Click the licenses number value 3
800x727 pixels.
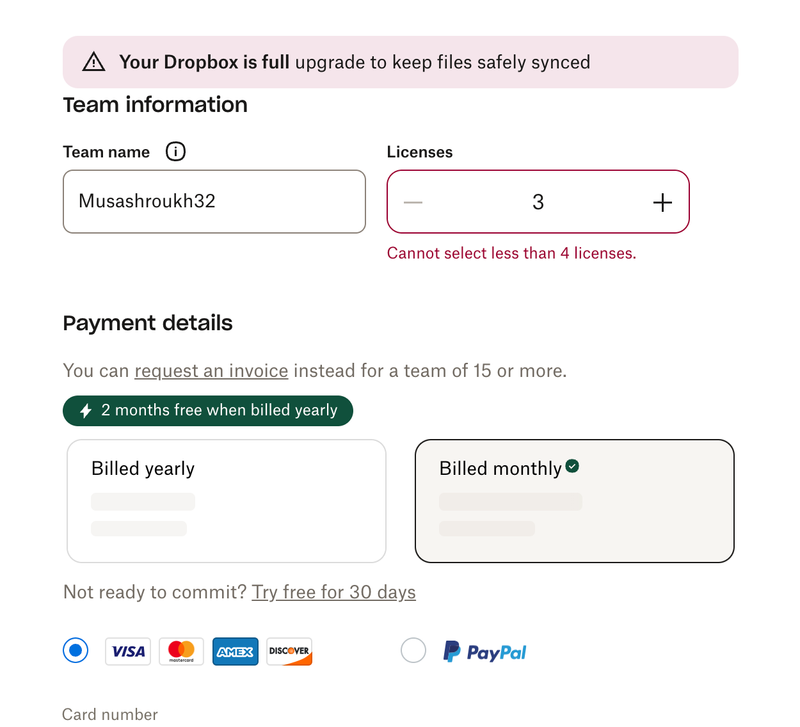(538, 202)
